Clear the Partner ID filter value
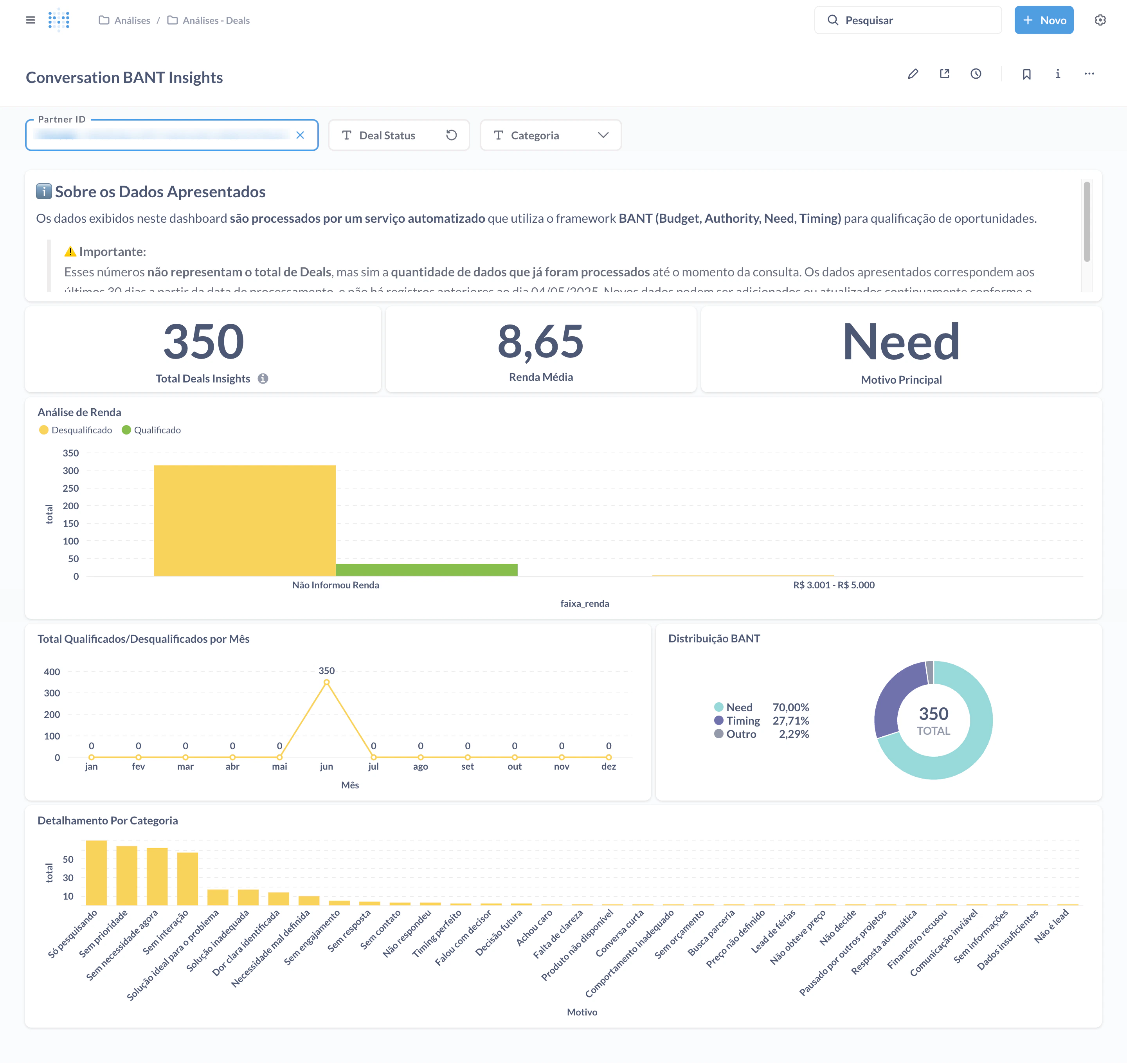 coord(301,135)
